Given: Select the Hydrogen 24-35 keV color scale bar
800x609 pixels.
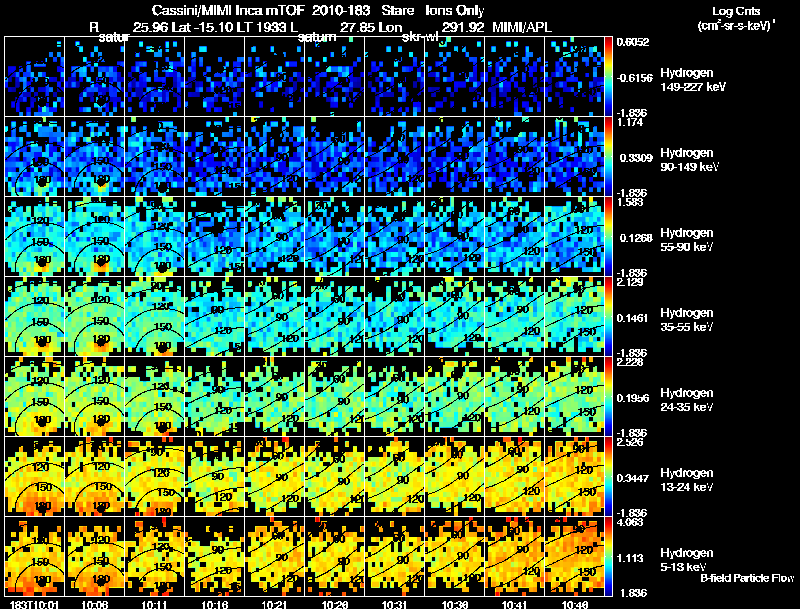Looking at the screenshot, I should (608, 397).
